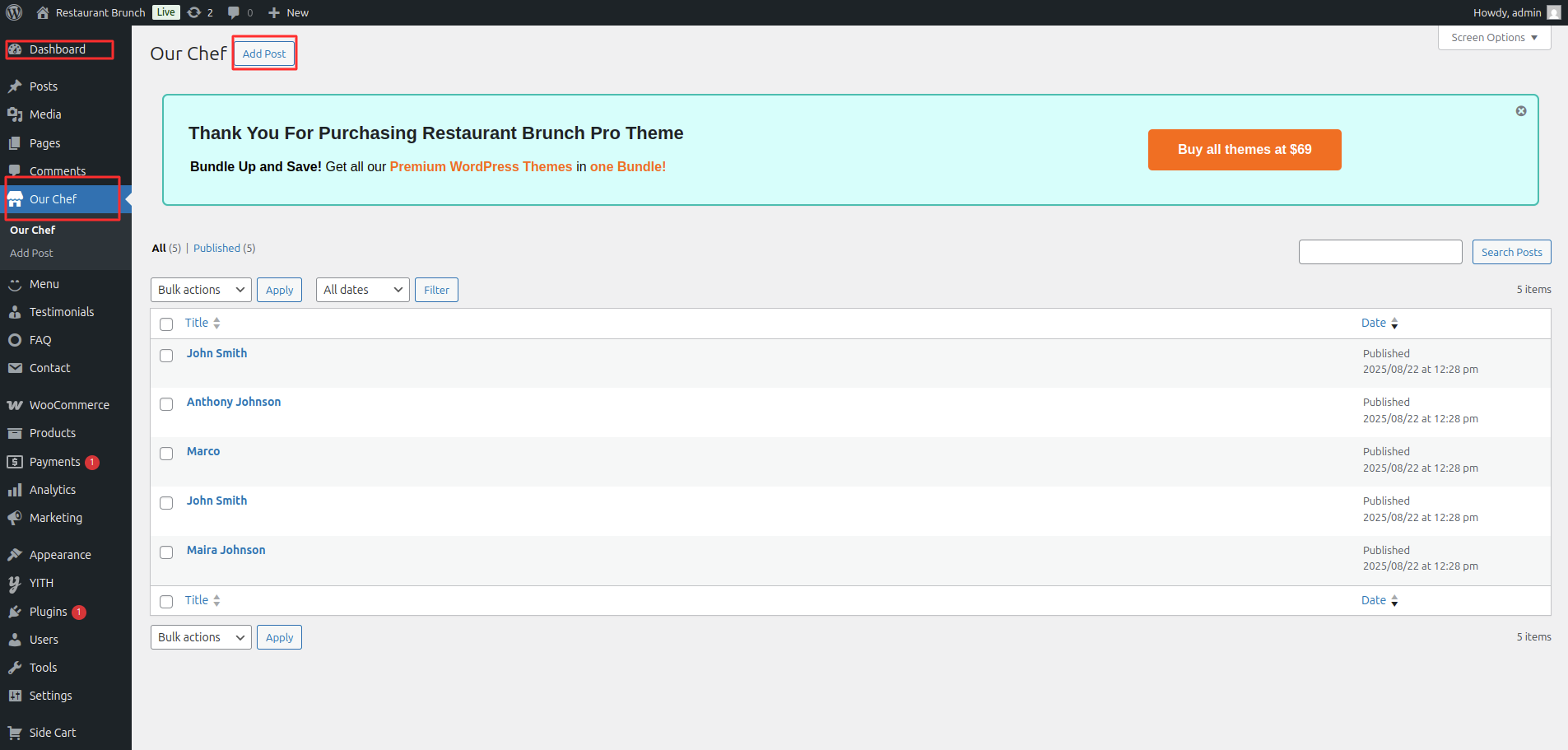This screenshot has width=1568, height=750.
Task: Open the All dates dropdown
Action: 363,290
